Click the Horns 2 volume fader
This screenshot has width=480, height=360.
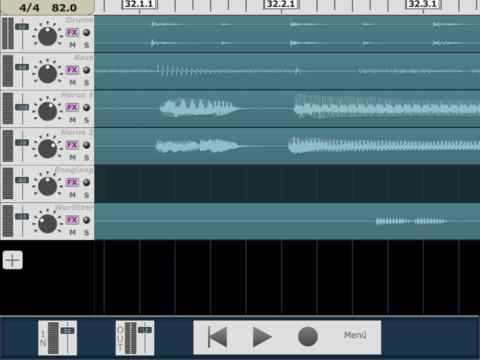coord(22,143)
